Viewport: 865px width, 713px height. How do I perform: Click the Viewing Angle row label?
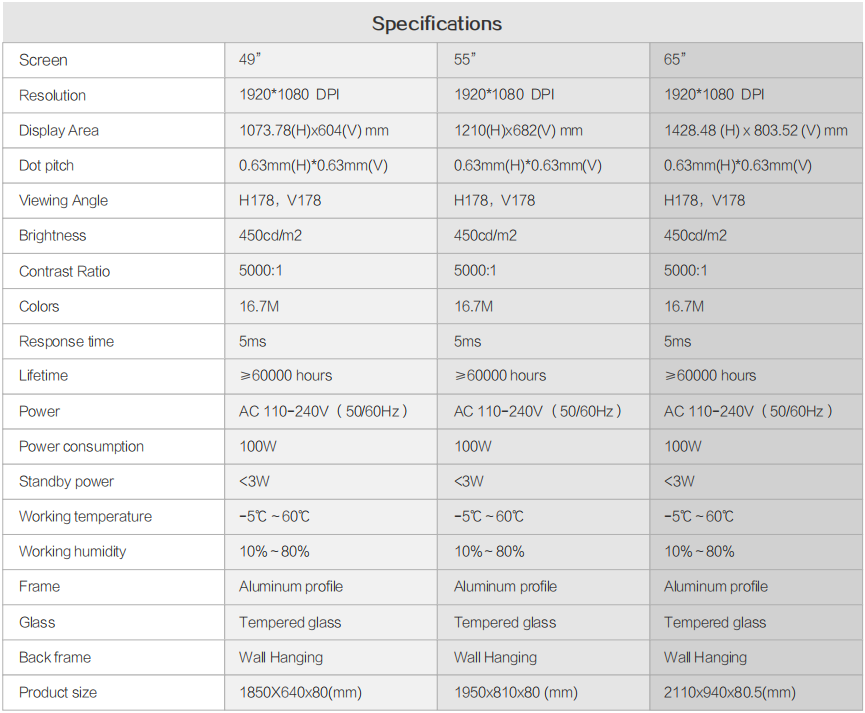click(x=63, y=200)
